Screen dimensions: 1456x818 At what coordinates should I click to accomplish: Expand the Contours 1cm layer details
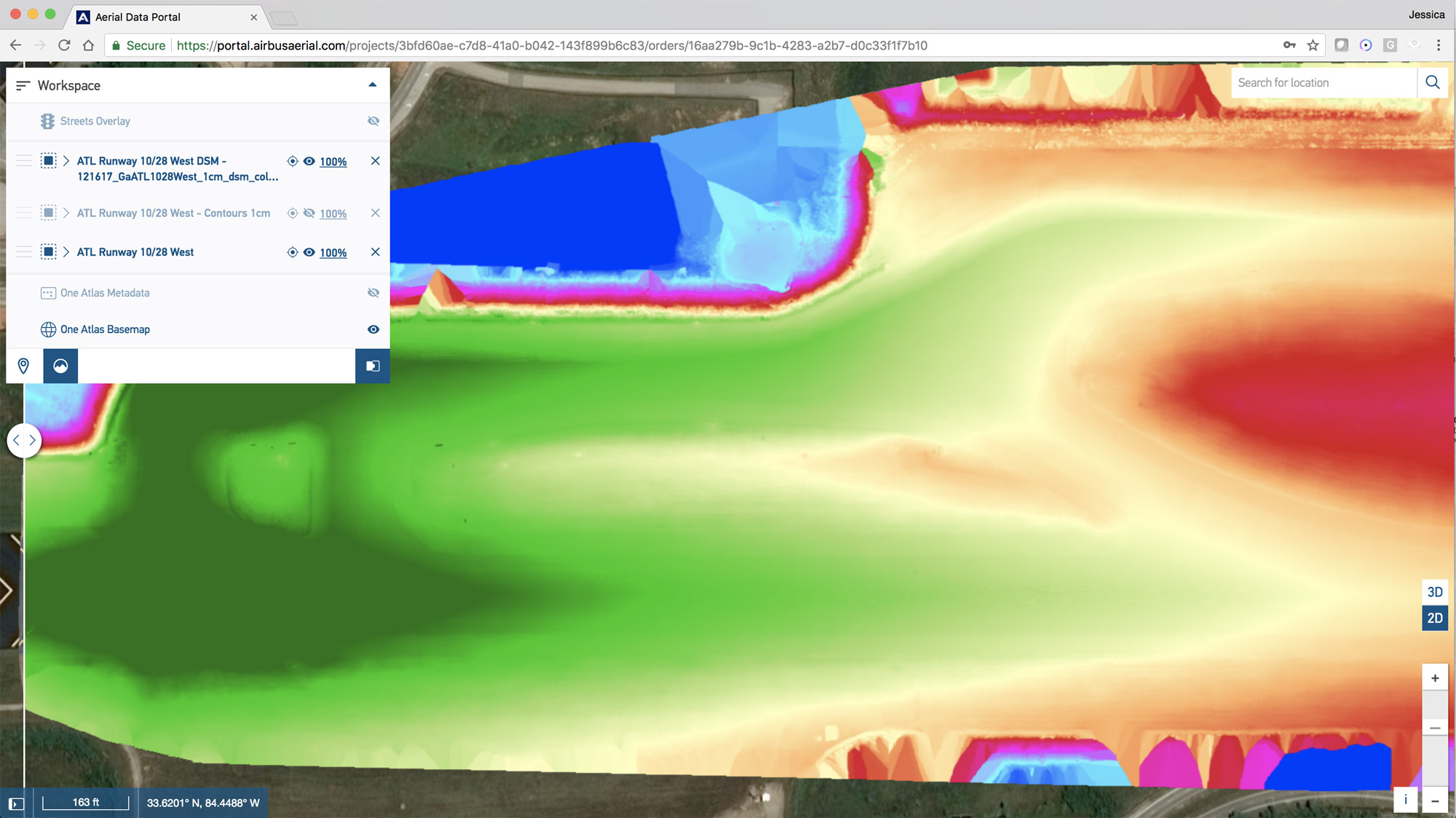[x=65, y=213]
